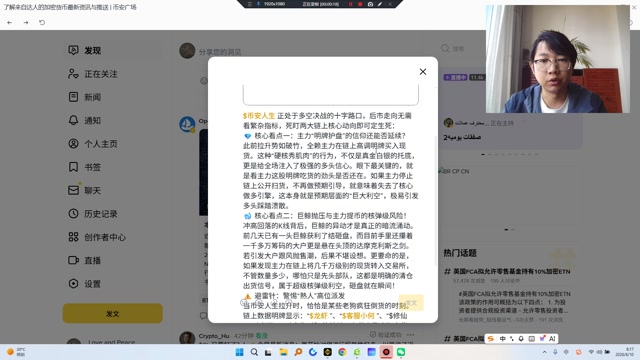Open Binance app from taskbar

[327, 352]
